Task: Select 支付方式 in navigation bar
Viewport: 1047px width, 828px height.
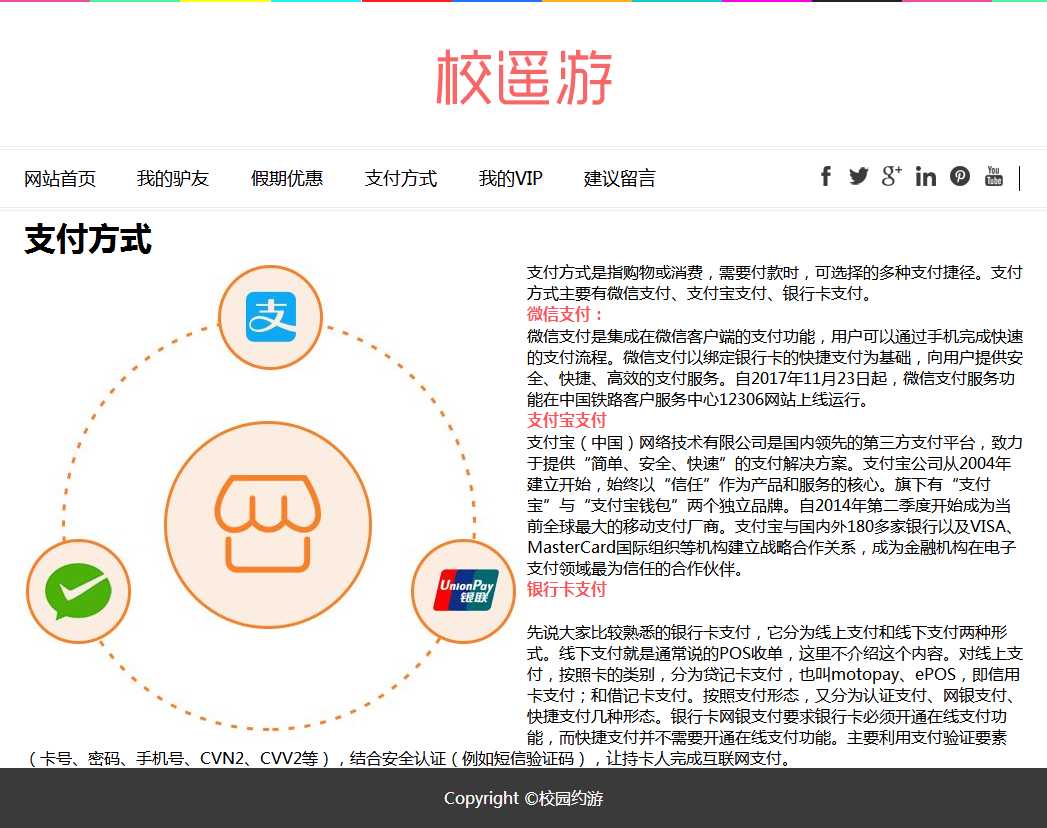Action: [401, 179]
